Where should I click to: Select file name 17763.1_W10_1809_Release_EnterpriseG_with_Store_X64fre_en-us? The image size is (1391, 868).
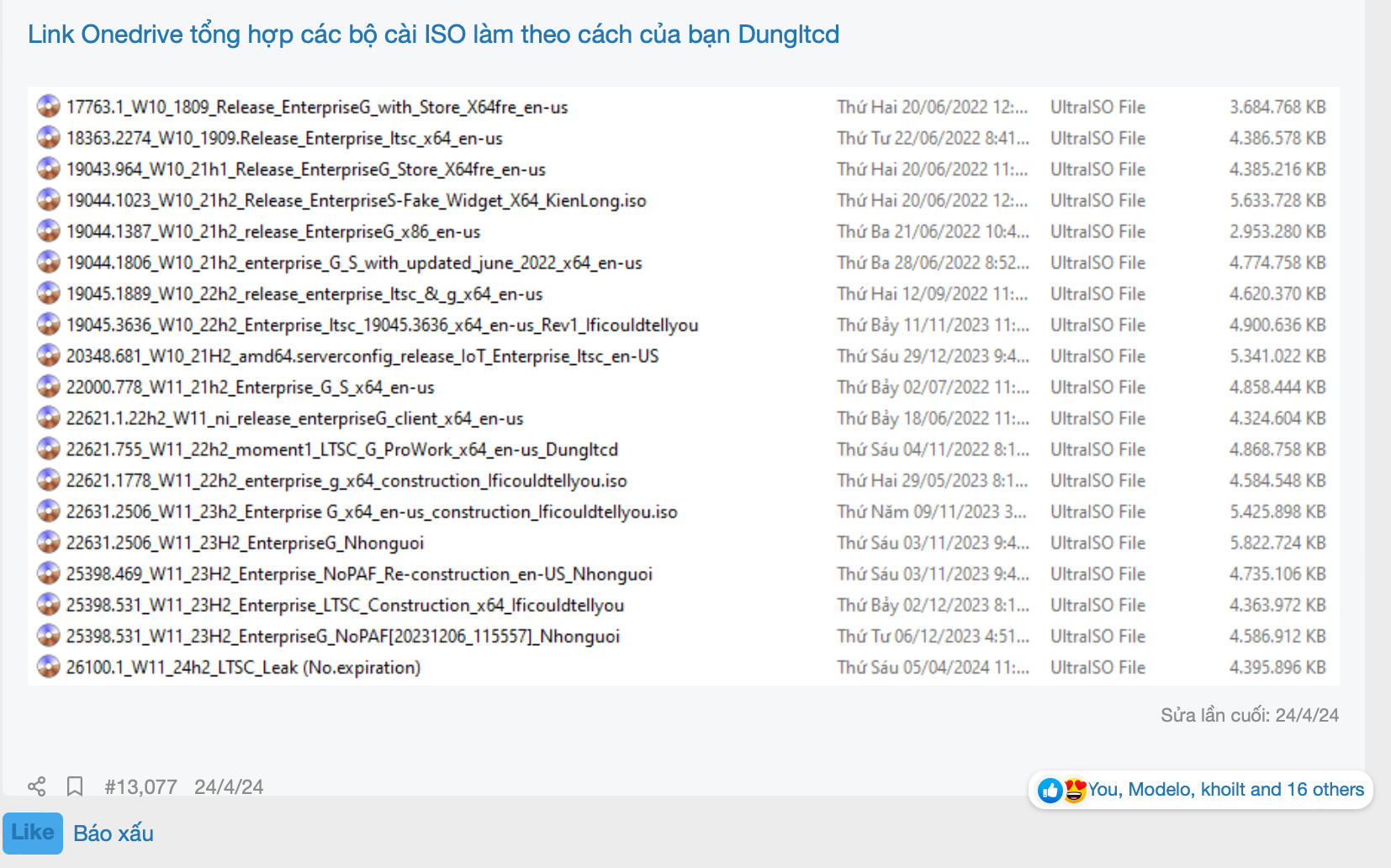(x=317, y=107)
